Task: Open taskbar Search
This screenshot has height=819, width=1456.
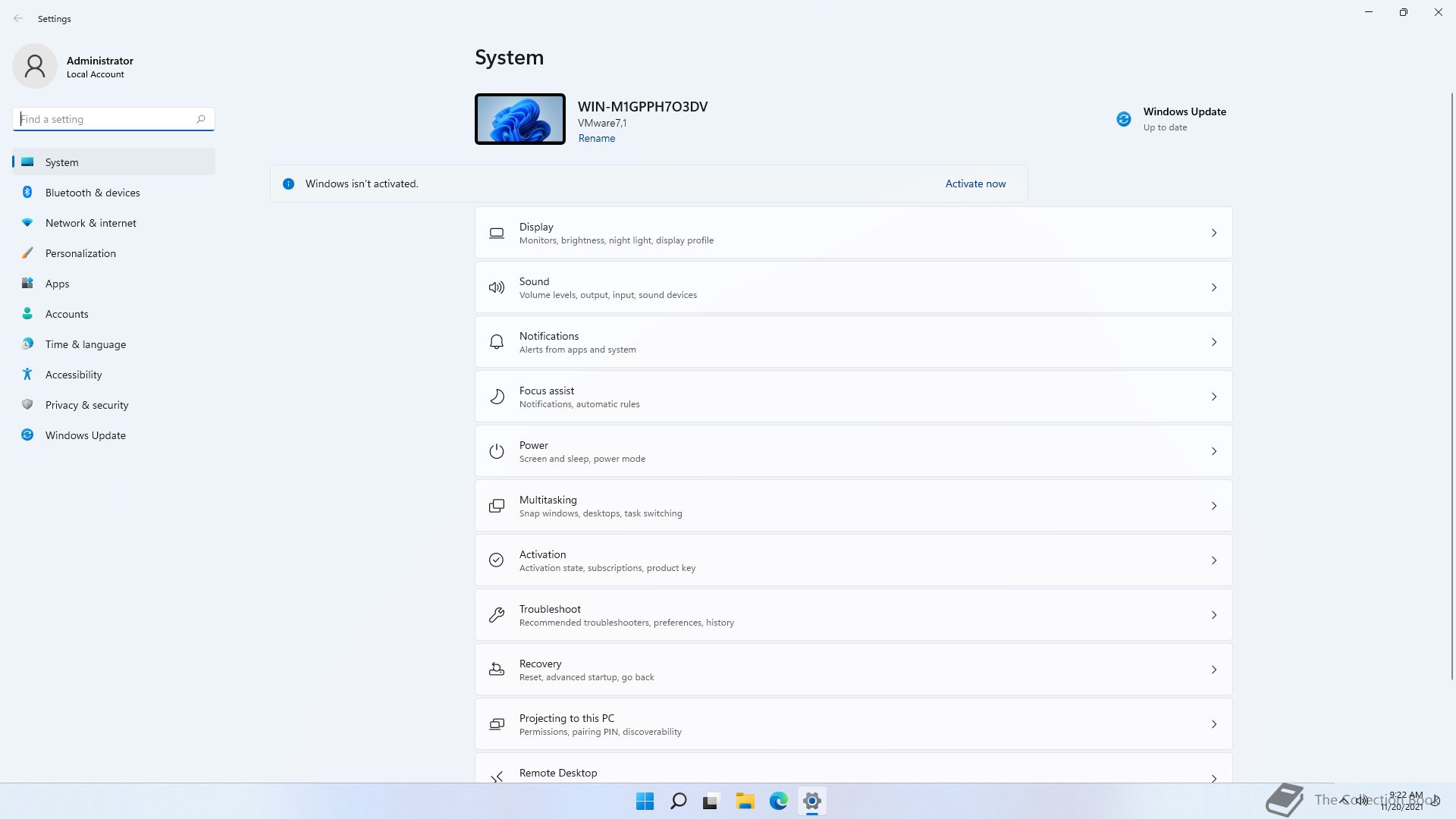Action: coord(679,801)
